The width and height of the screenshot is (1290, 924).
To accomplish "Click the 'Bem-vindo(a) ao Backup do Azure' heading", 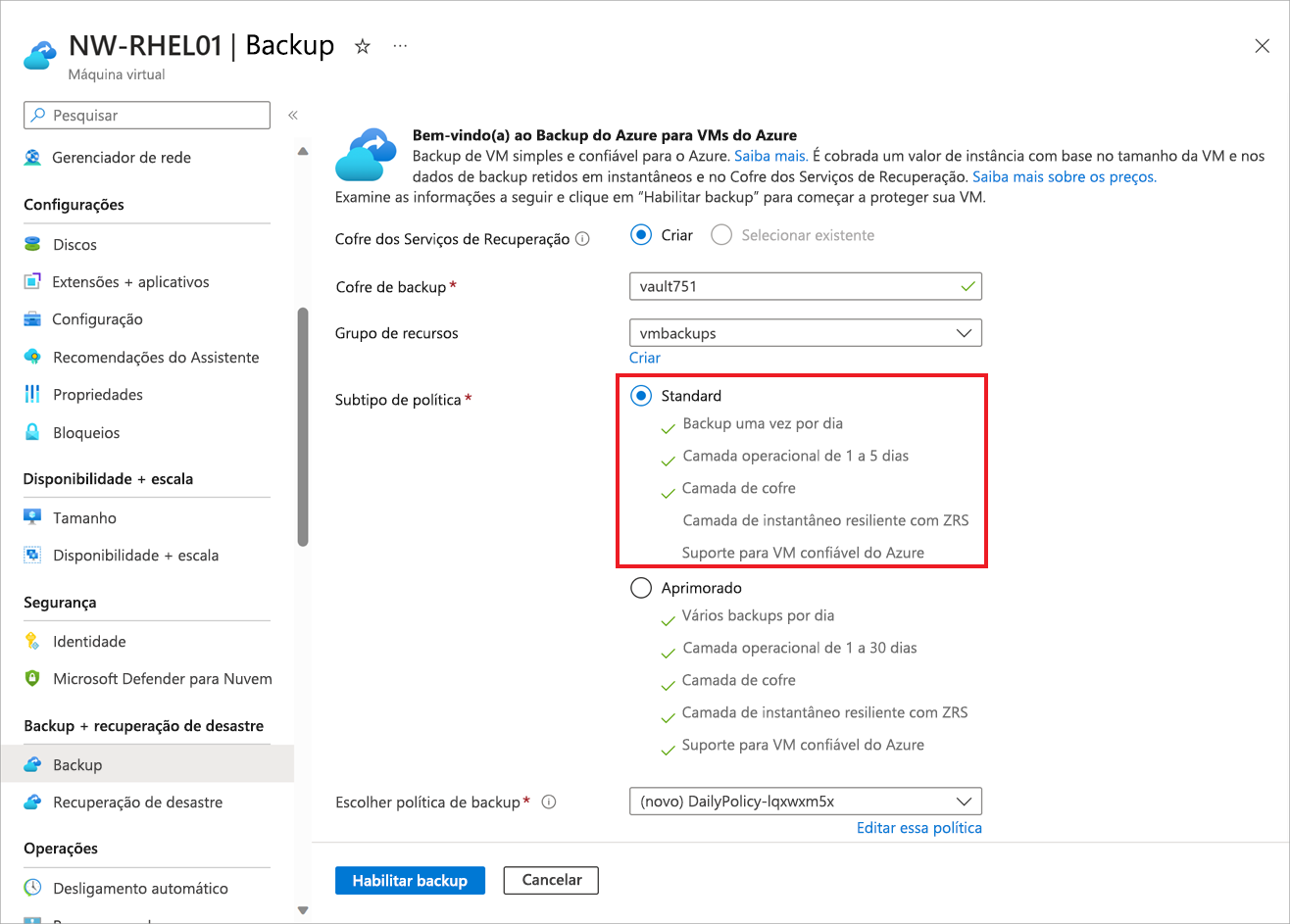I will pyautogui.click(x=605, y=135).
